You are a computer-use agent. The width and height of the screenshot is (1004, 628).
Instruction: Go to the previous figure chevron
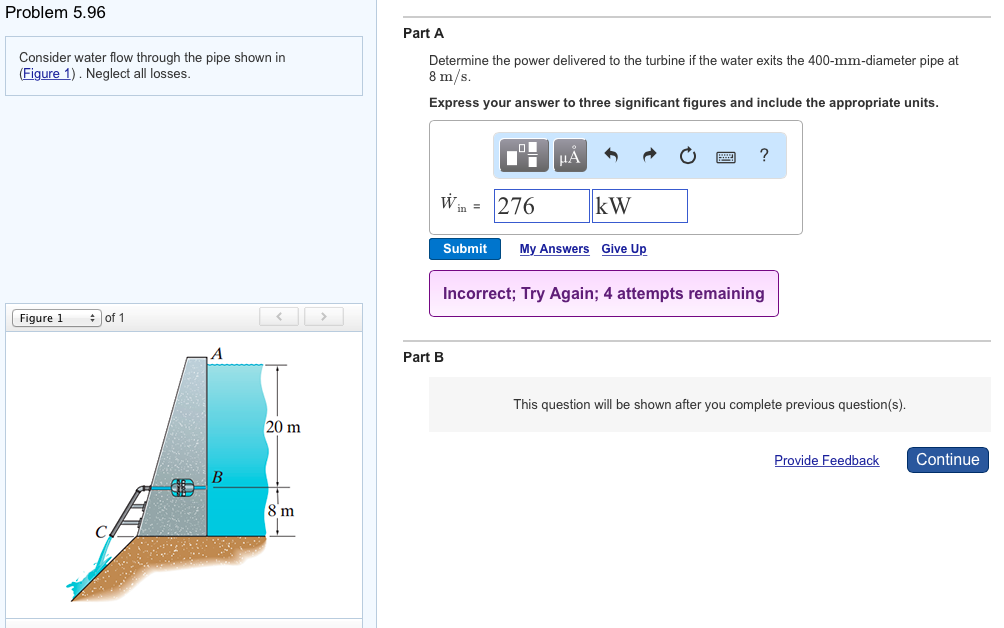tap(278, 316)
